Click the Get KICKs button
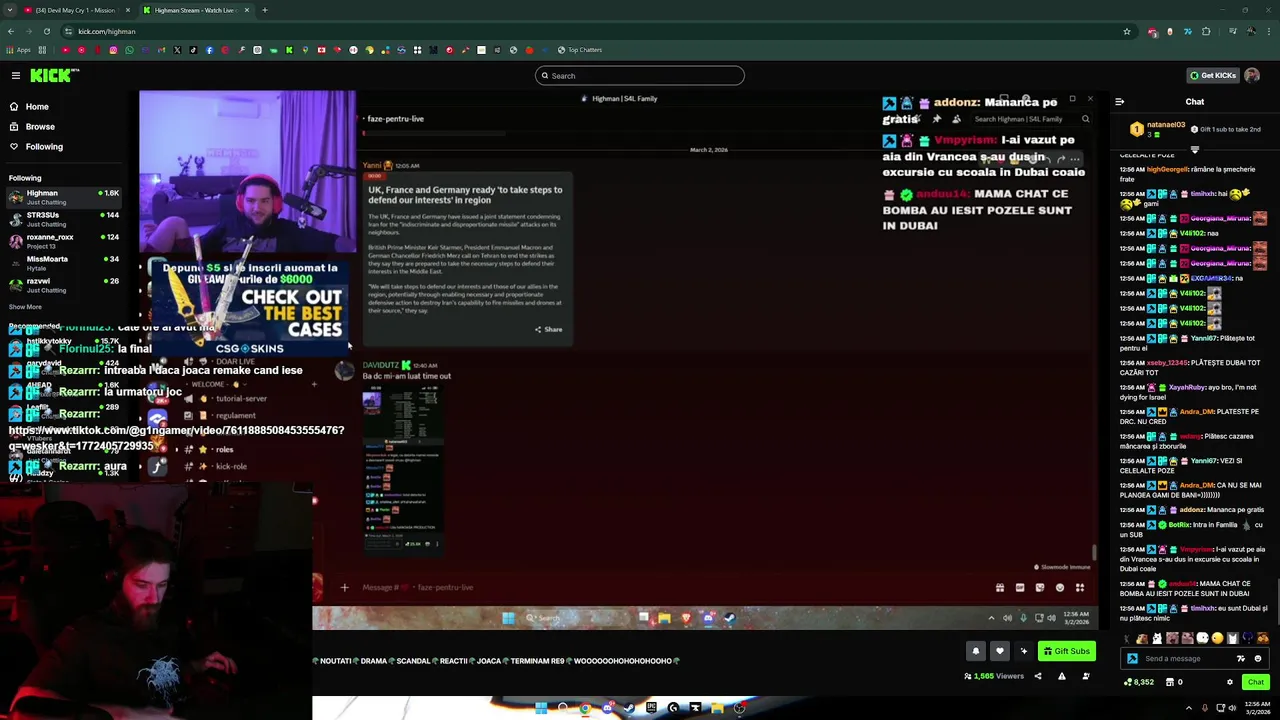 click(x=1212, y=75)
